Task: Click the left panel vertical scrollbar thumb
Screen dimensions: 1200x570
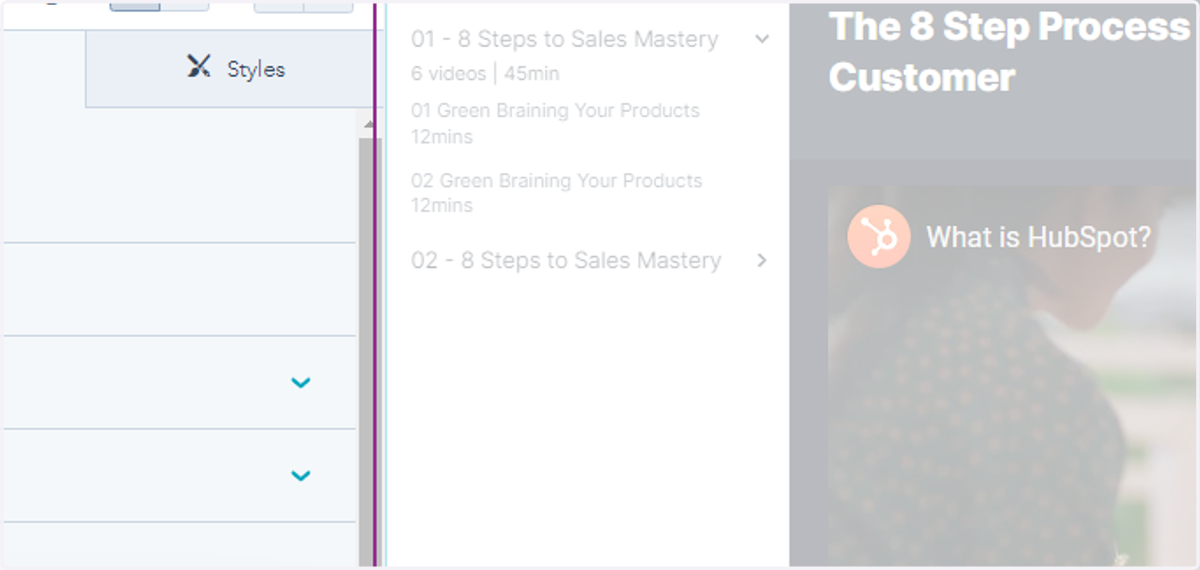Action: (367, 350)
